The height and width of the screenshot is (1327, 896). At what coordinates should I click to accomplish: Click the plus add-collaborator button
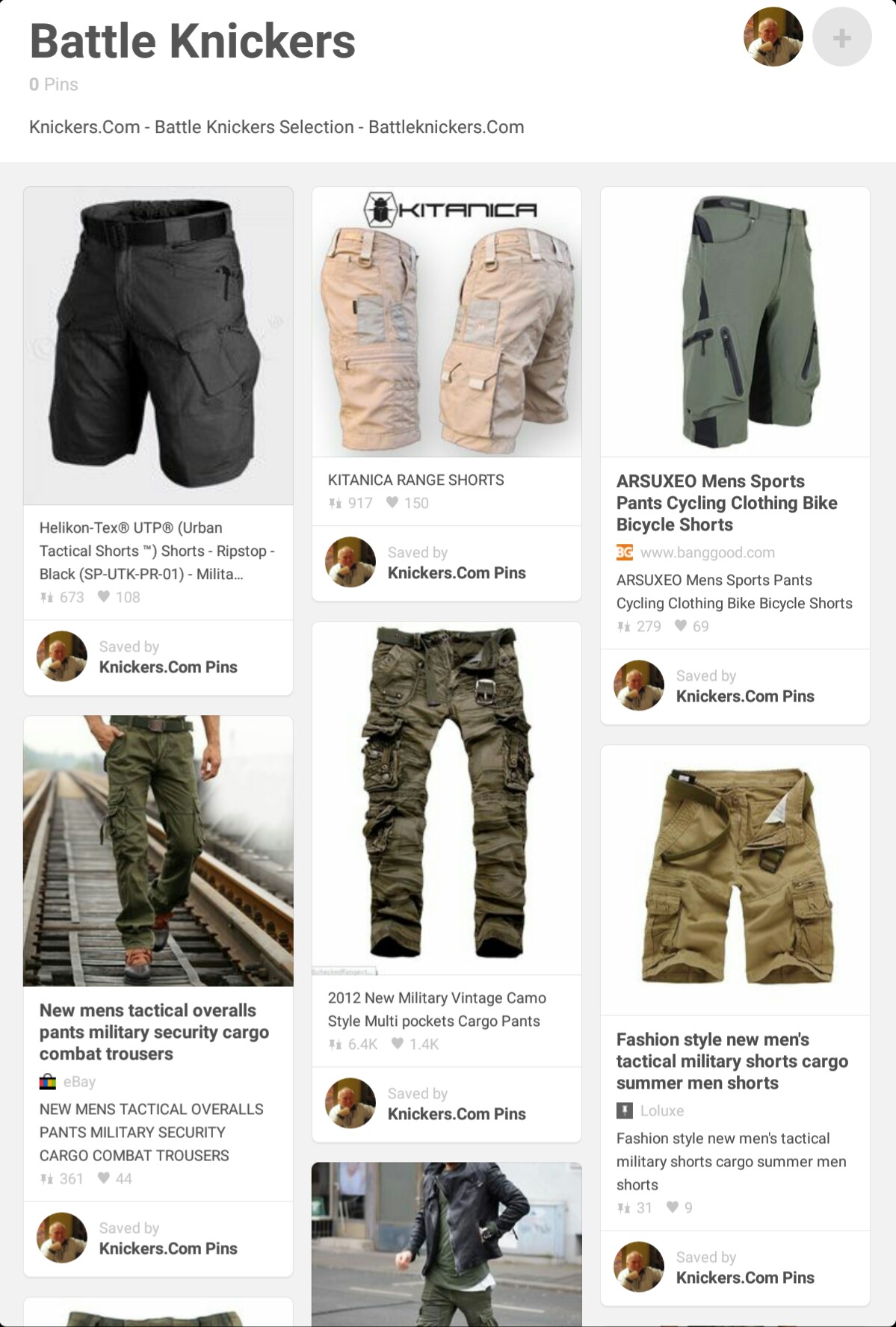(841, 37)
